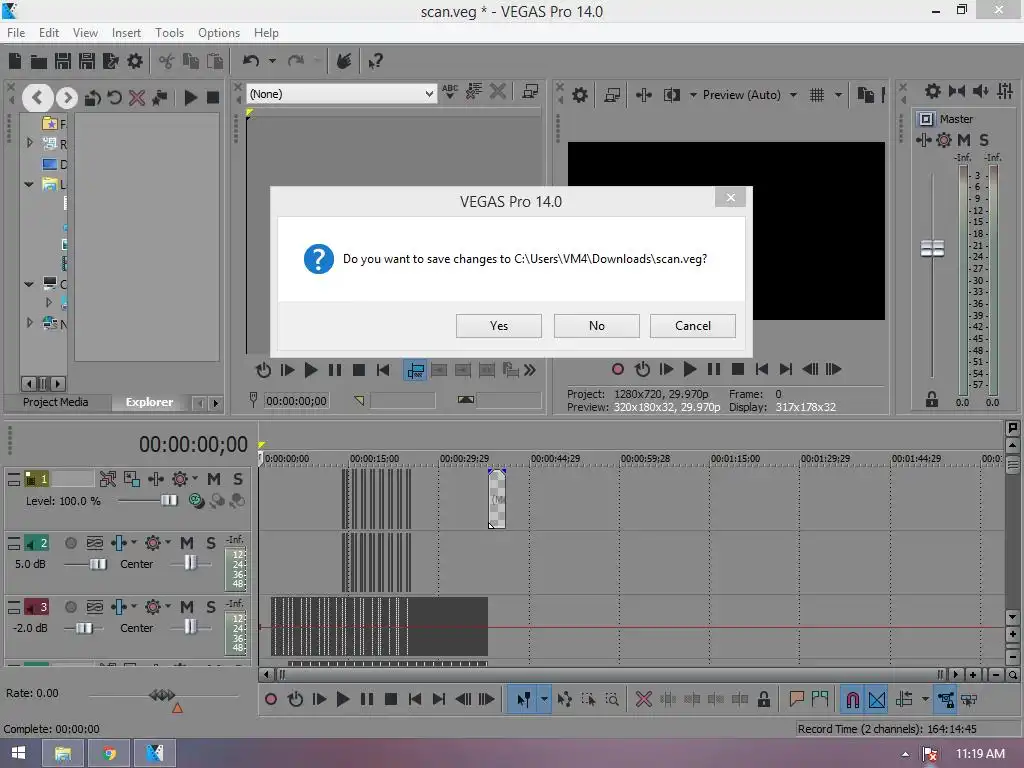Click the split screen view icon
The width and height of the screenshot is (1024, 768).
pos(671,95)
